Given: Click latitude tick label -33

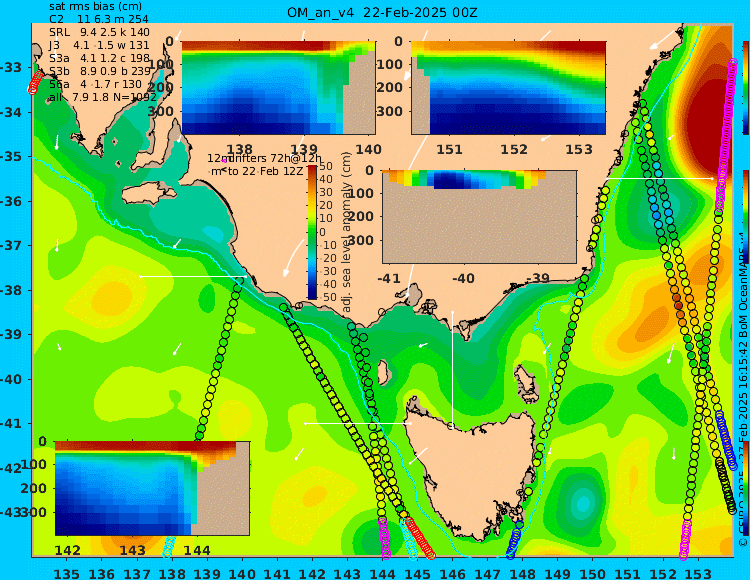Looking at the screenshot, I should [x=11, y=67].
